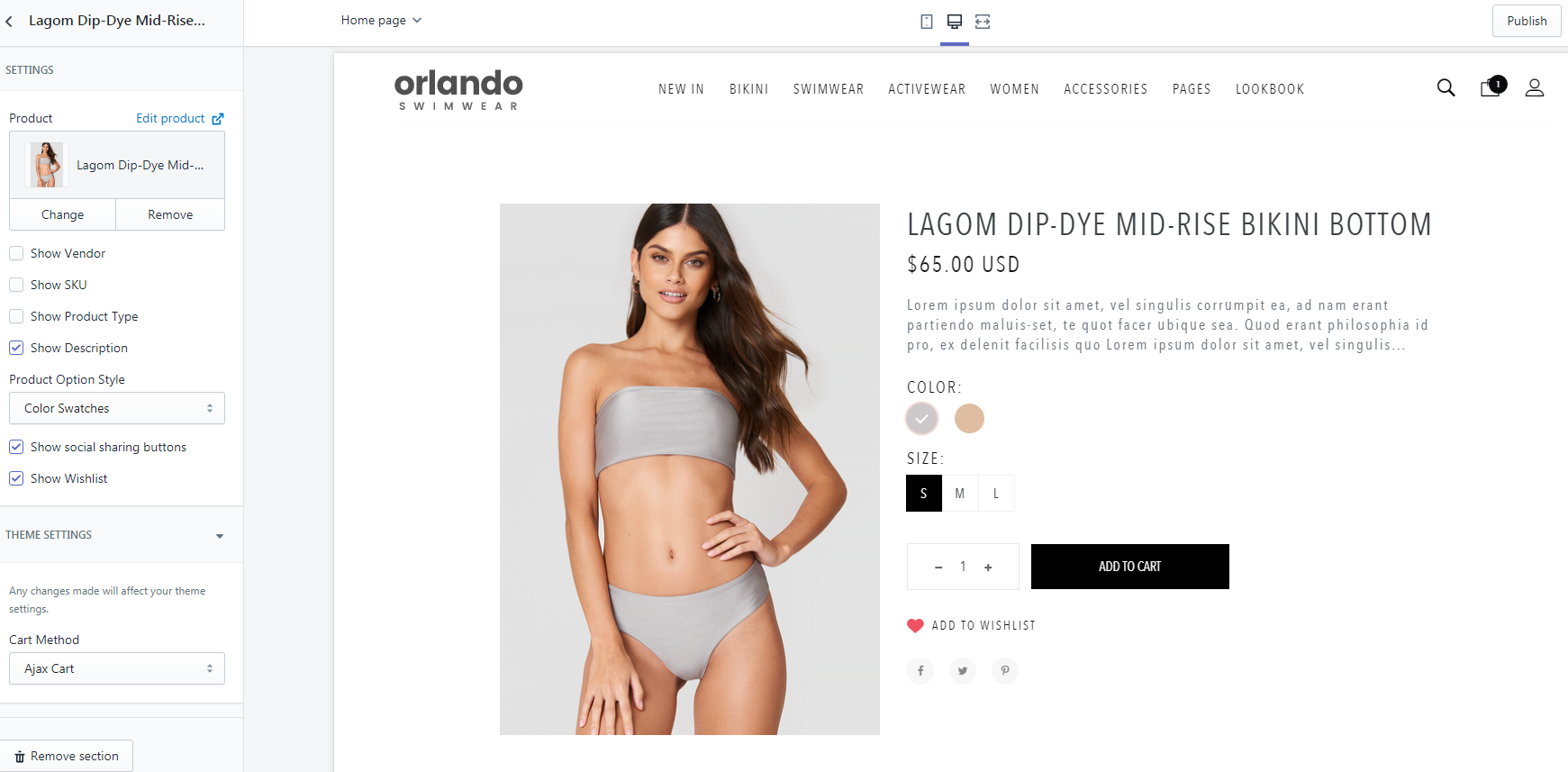This screenshot has height=772, width=1568.
Task: Share product on Pinterest icon
Action: [1005, 670]
